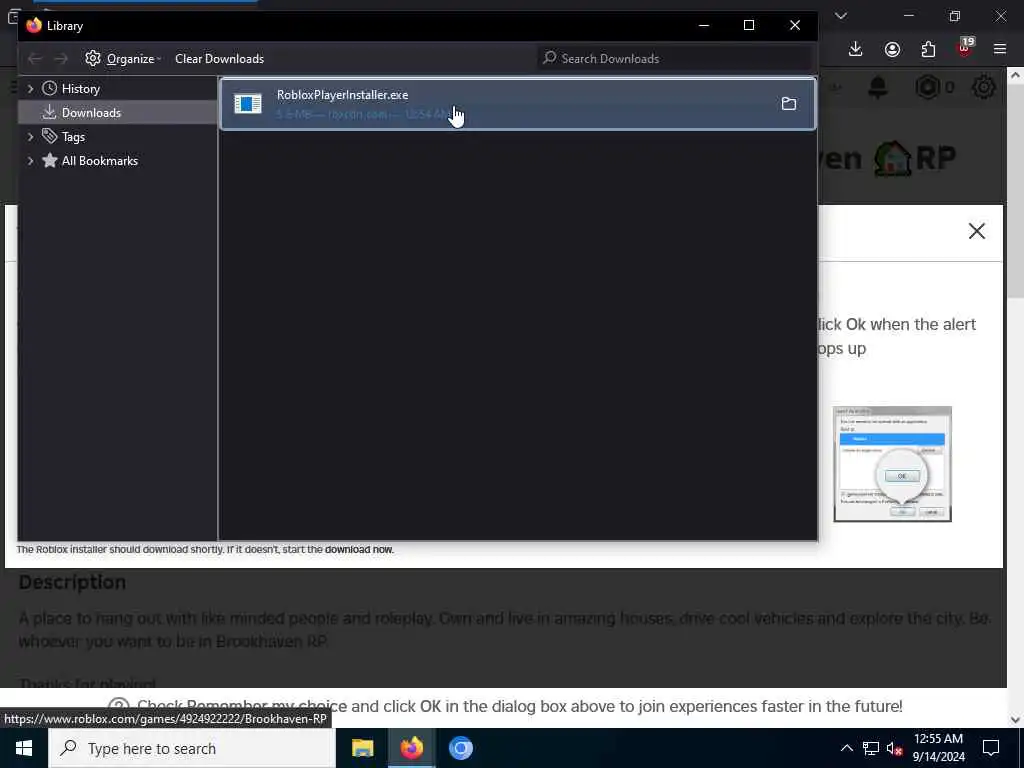Open clock showing 12:55 AM
Image resolution: width=1024 pixels, height=768 pixels.
pos(938,748)
